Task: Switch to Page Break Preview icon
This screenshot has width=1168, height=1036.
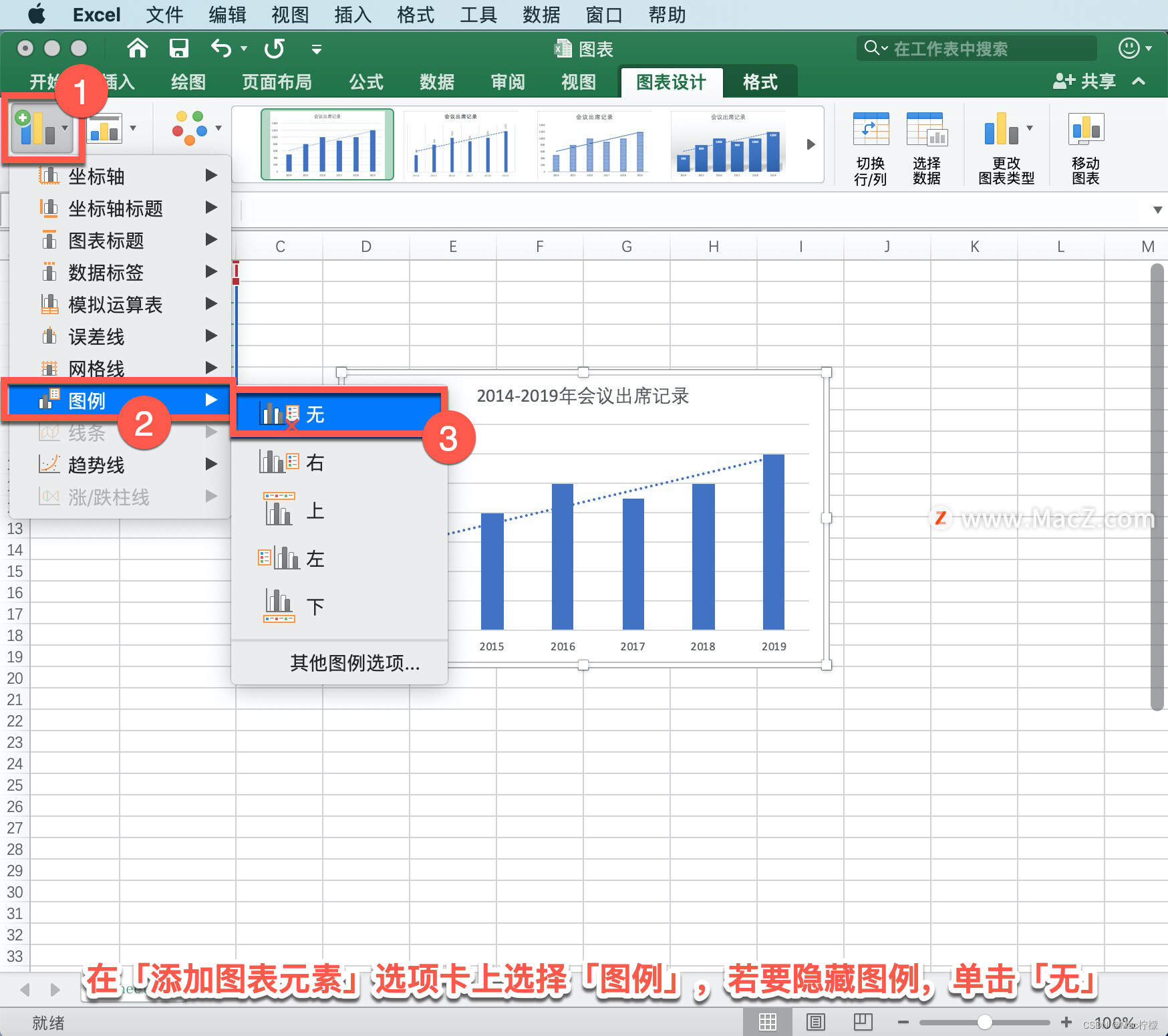Action: click(x=863, y=1022)
